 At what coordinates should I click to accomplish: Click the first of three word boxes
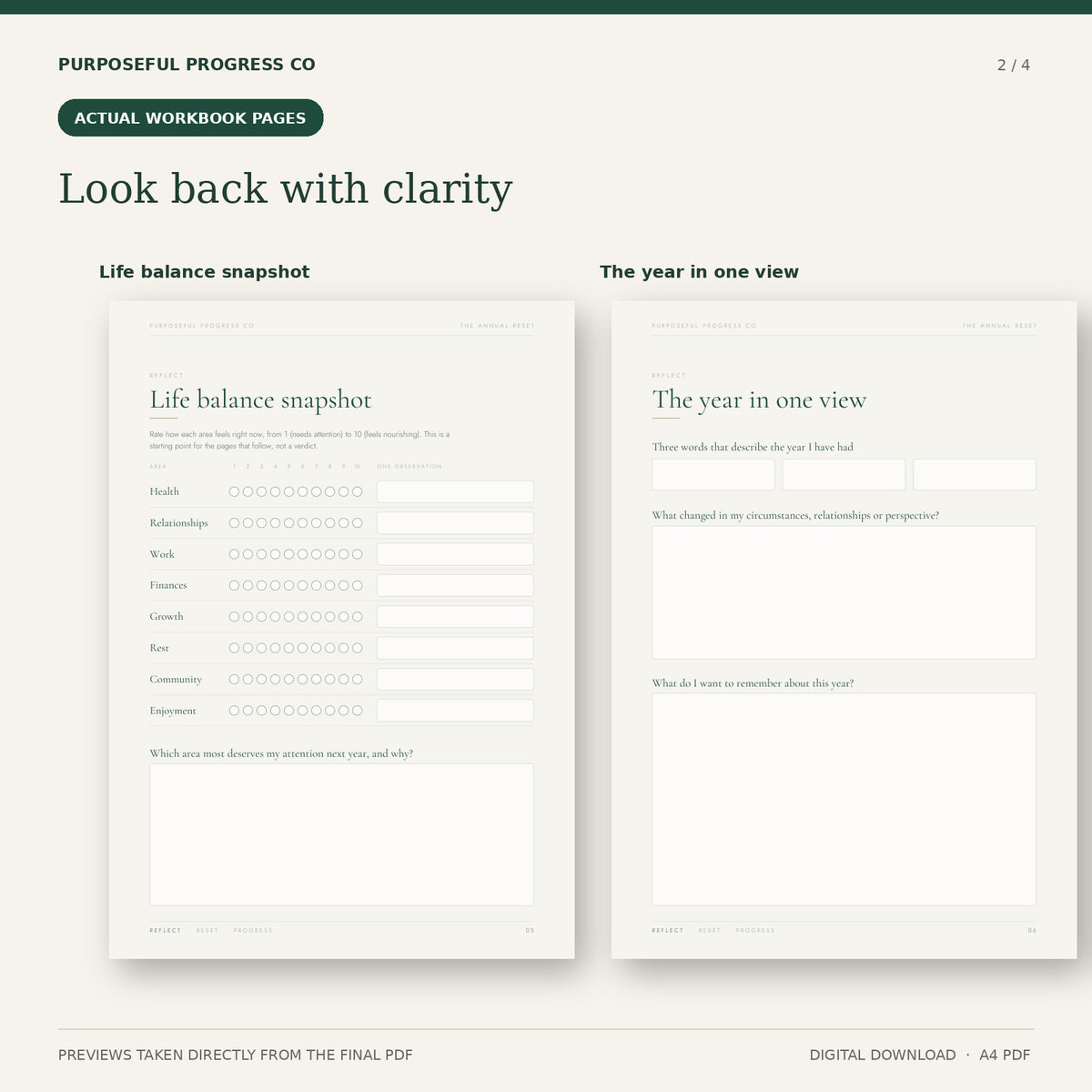pyautogui.click(x=713, y=474)
